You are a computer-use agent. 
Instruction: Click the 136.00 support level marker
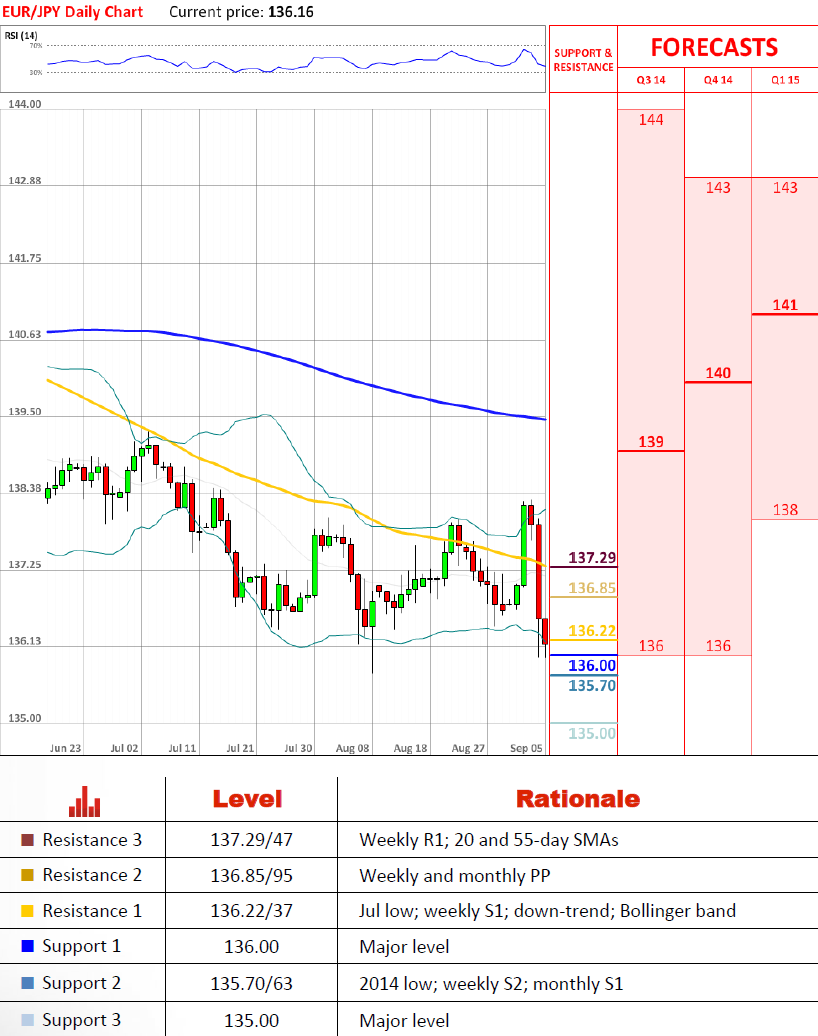pyautogui.click(x=592, y=665)
